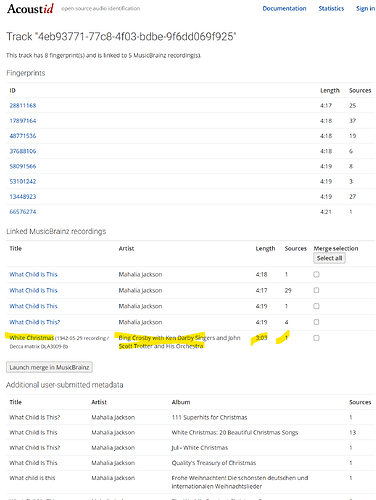The width and height of the screenshot is (376, 500).
Task: Check the 4:18 What Child Is This recording
Action: point(316,274)
